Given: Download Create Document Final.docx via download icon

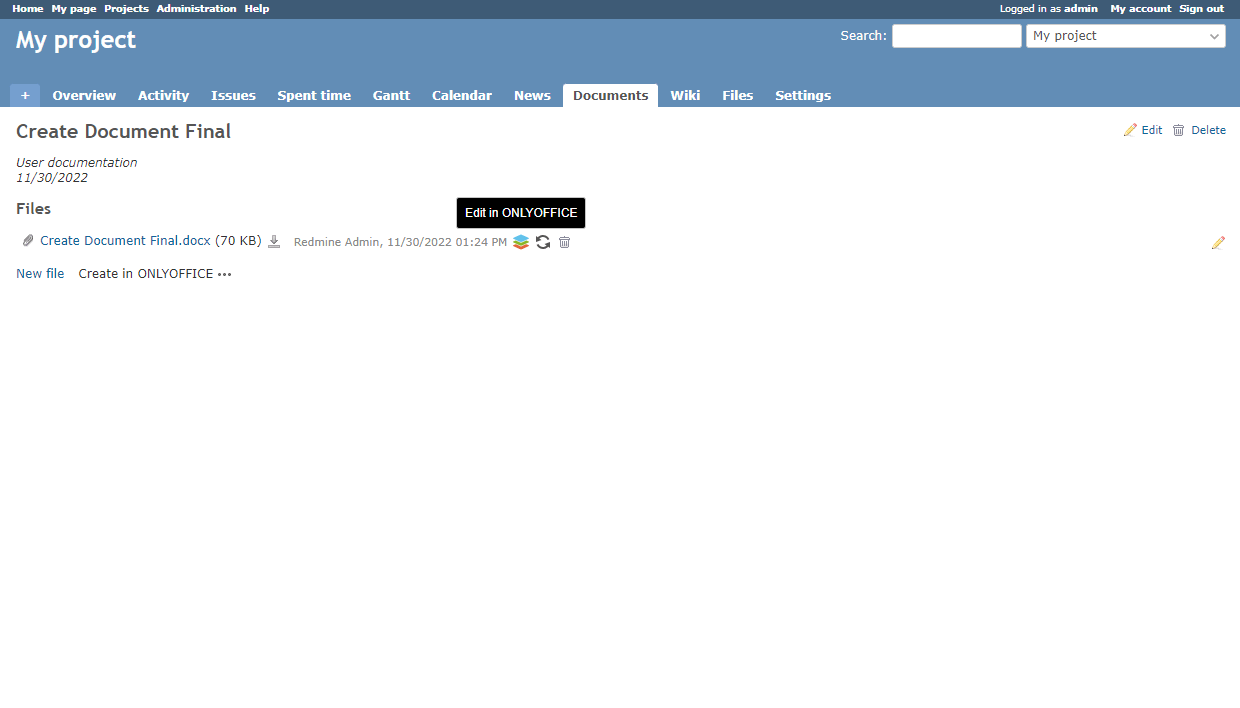Looking at the screenshot, I should (274, 242).
